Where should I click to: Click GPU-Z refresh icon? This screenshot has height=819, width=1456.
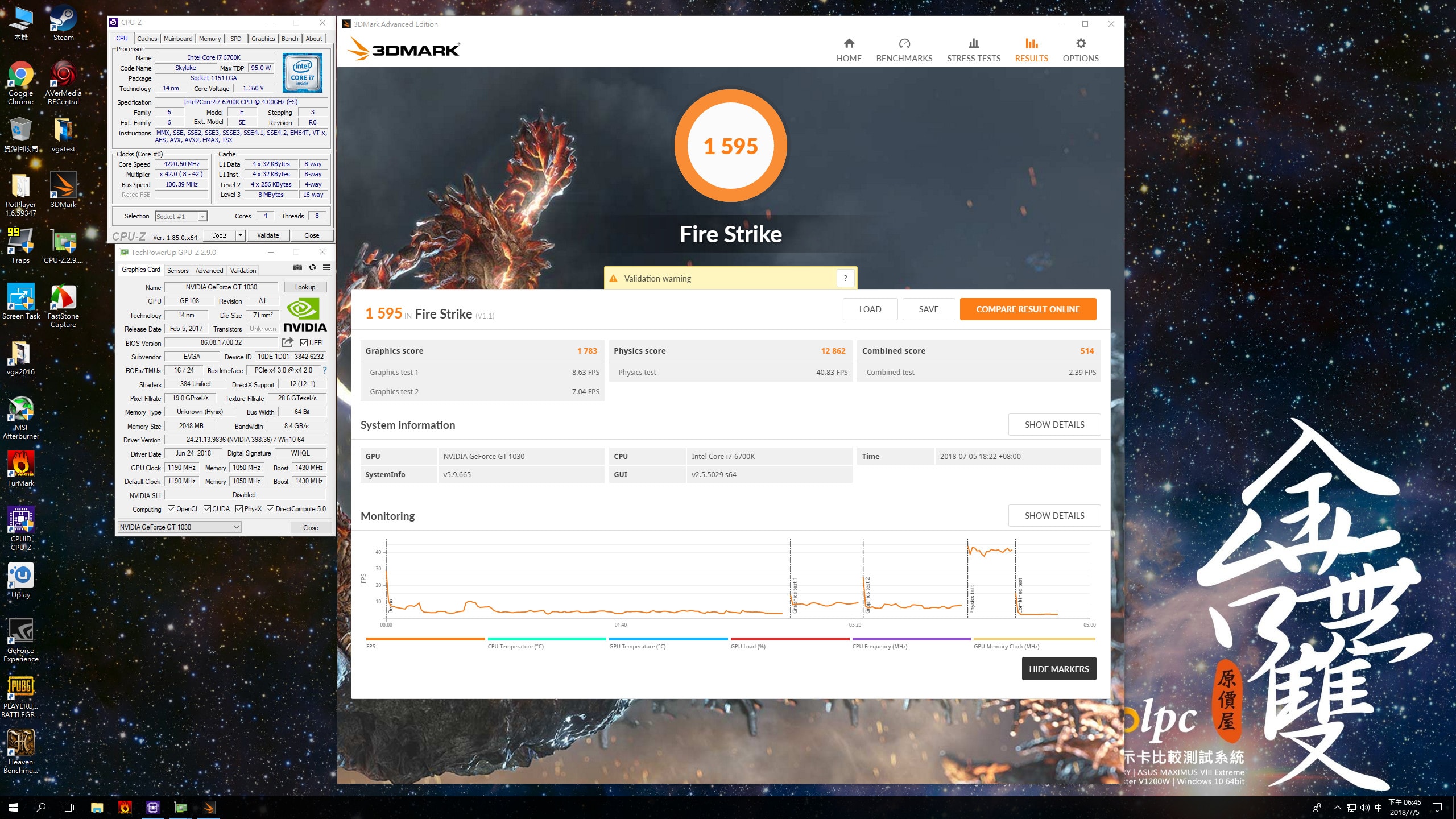pyautogui.click(x=312, y=267)
